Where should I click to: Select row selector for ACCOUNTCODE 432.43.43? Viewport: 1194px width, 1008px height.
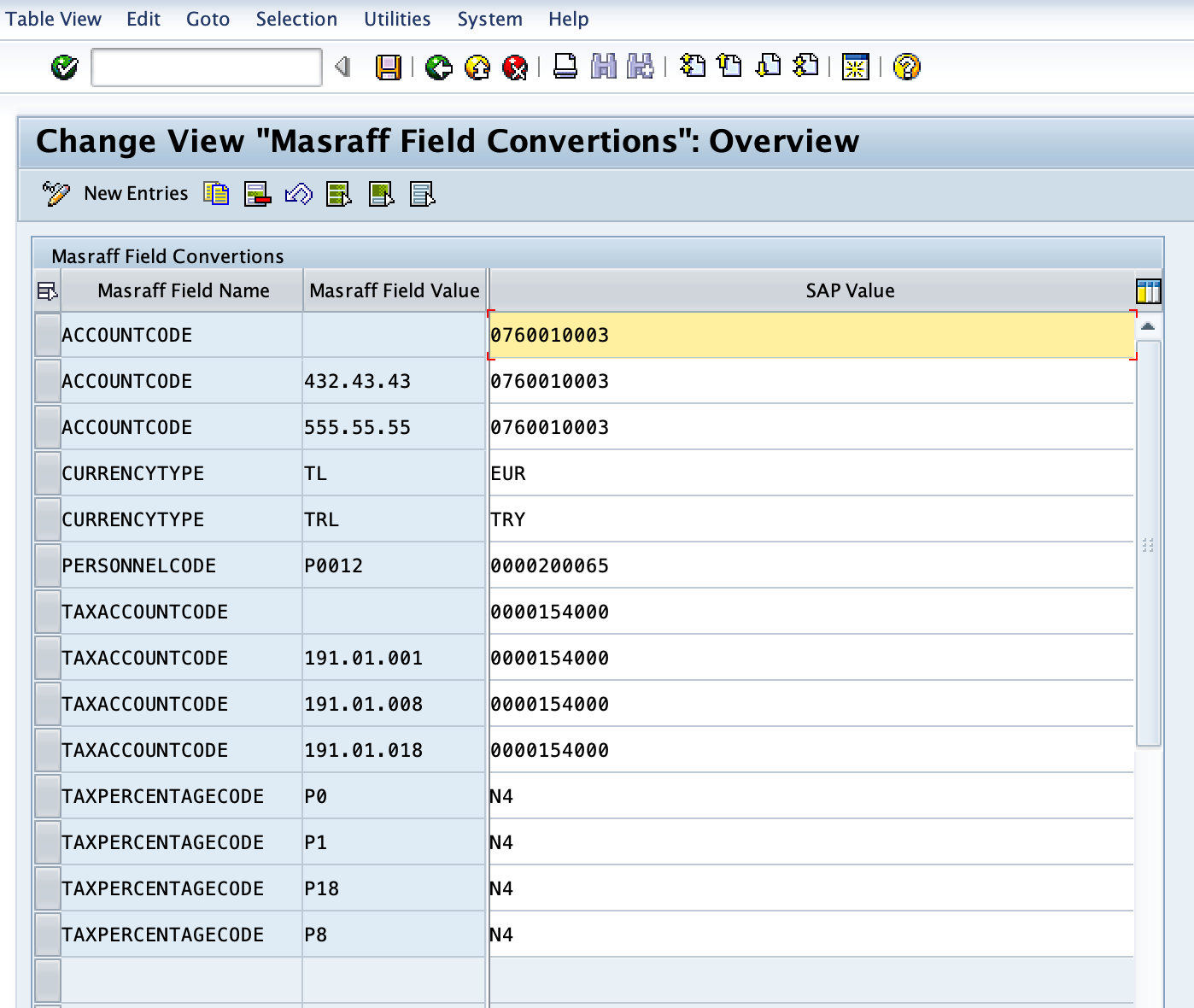(48, 381)
